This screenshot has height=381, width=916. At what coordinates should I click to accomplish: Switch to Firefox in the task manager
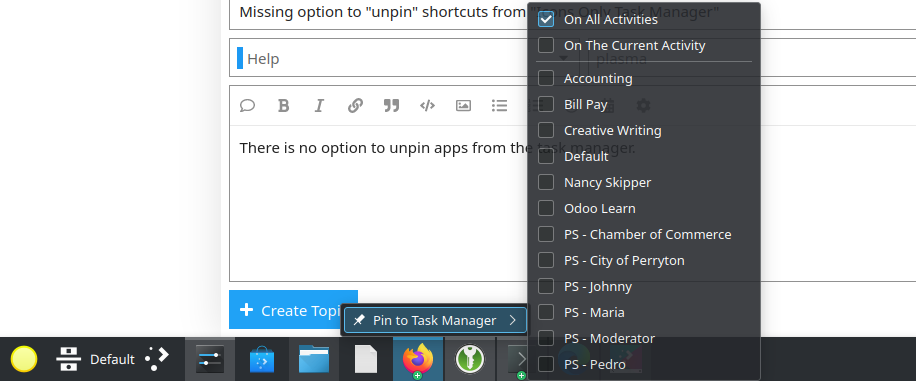pos(418,359)
